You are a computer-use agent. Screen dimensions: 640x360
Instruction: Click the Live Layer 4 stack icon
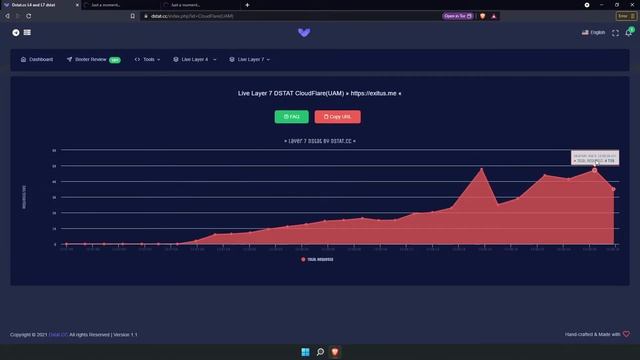click(176, 60)
